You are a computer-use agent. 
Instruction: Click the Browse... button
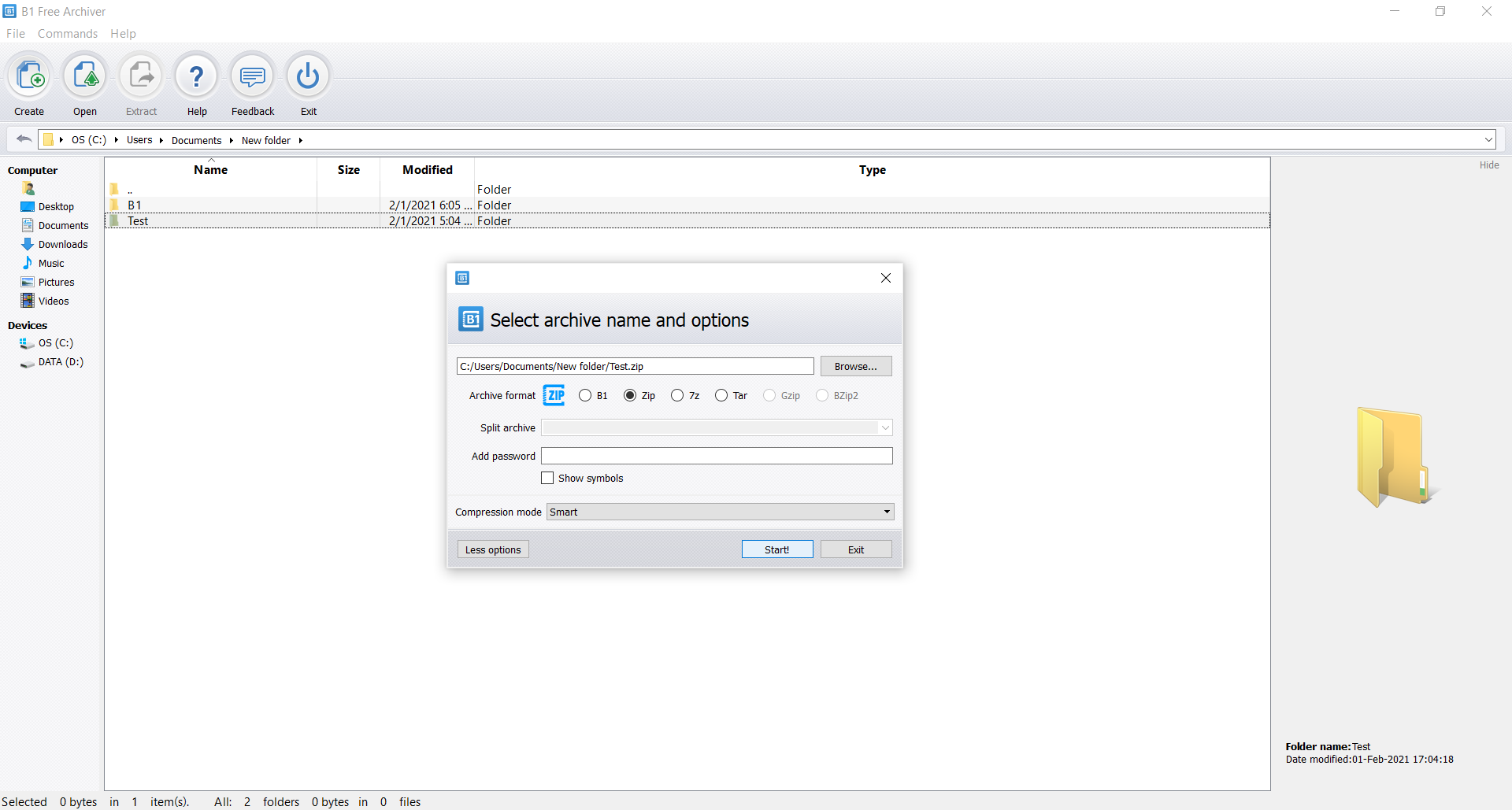[x=855, y=367]
